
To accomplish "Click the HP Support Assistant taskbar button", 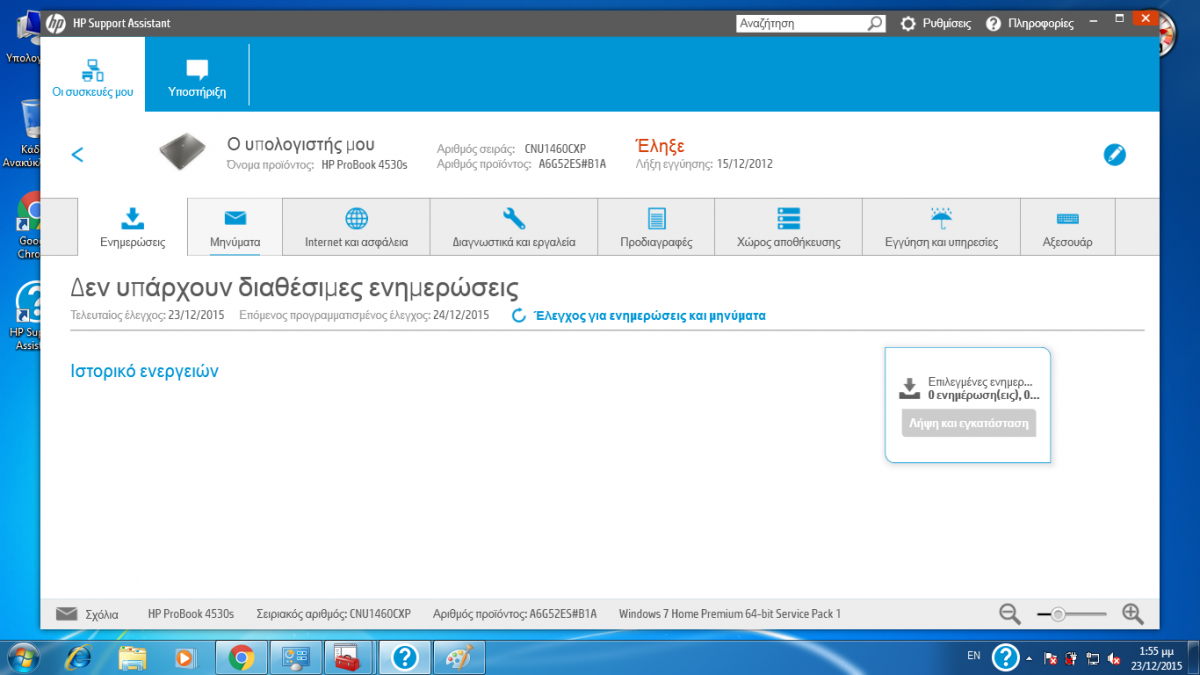I will click(404, 657).
